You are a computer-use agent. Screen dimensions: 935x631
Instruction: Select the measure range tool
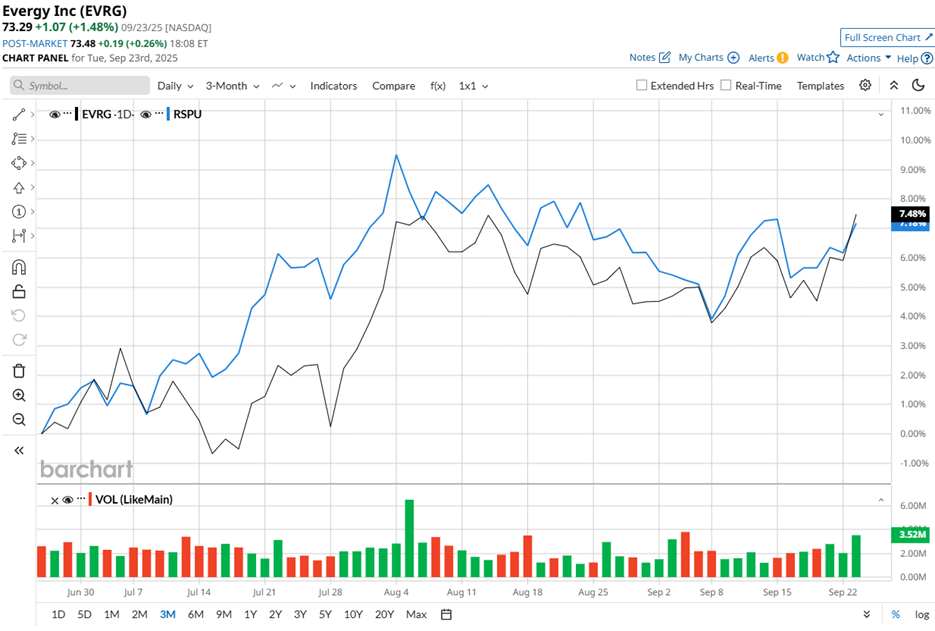coord(18,236)
